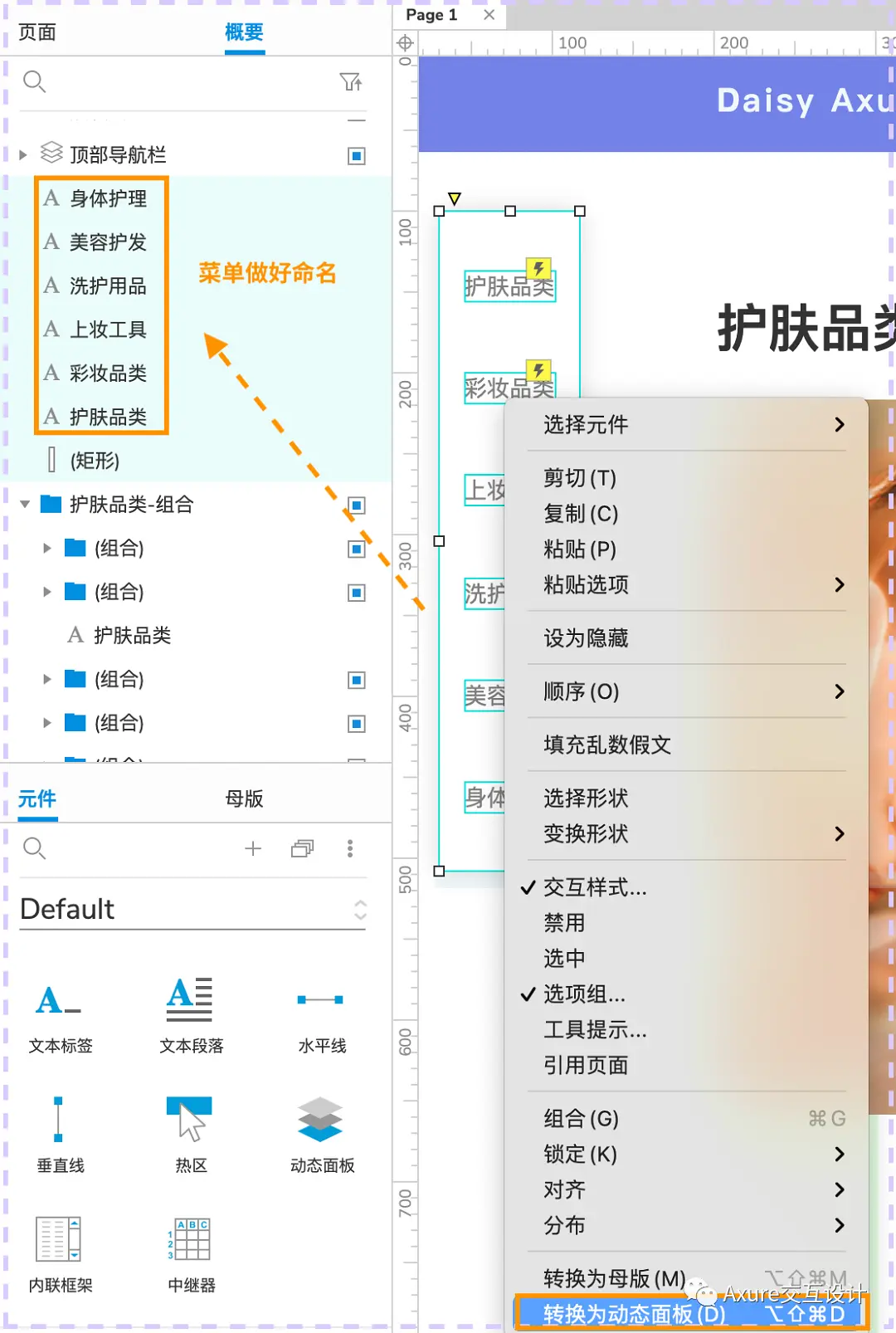896x1333 pixels.
Task: Select the 水平线 horizontal line widget
Action: click(x=322, y=1017)
